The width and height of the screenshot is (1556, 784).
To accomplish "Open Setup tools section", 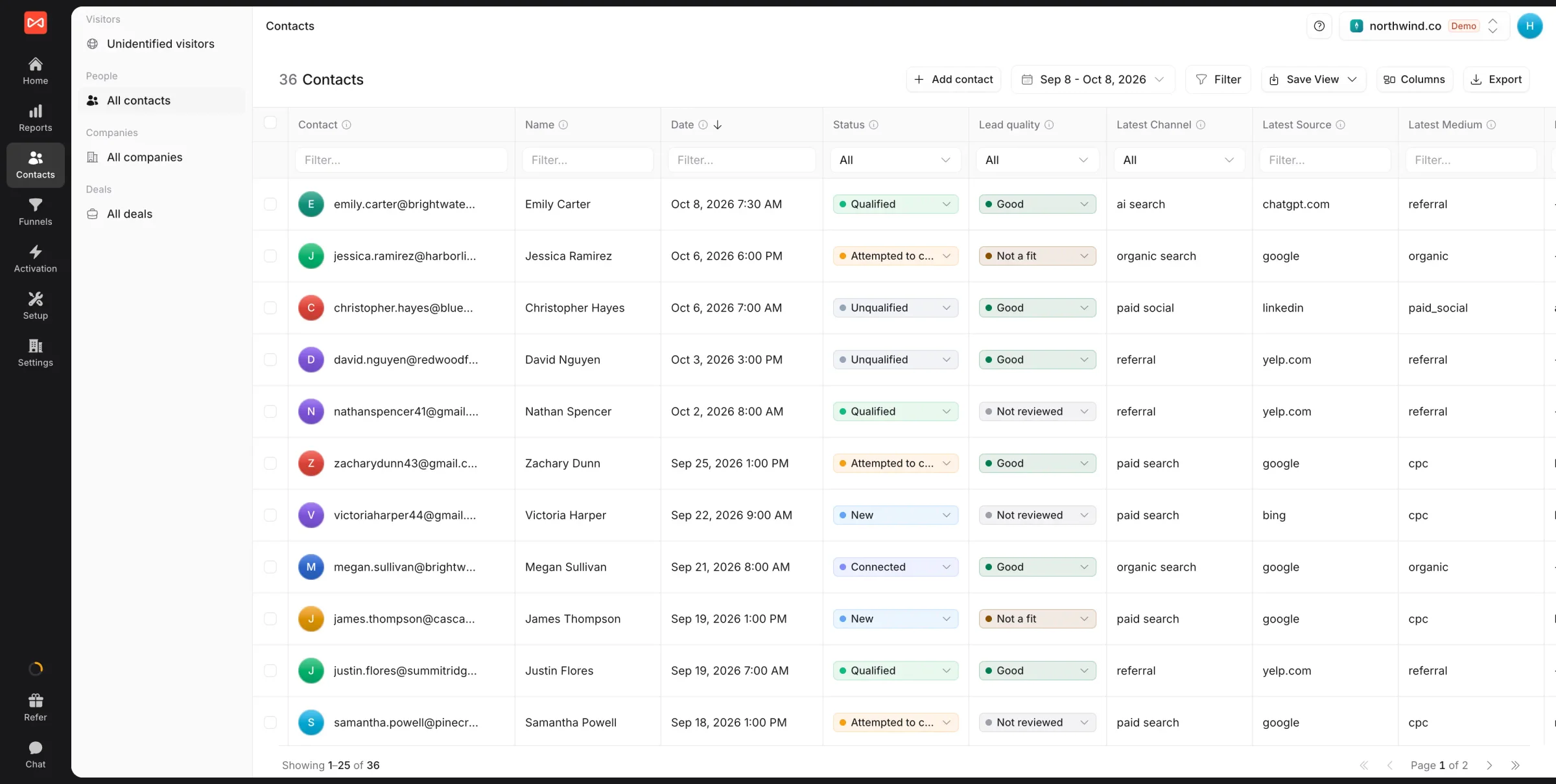I will [36, 306].
